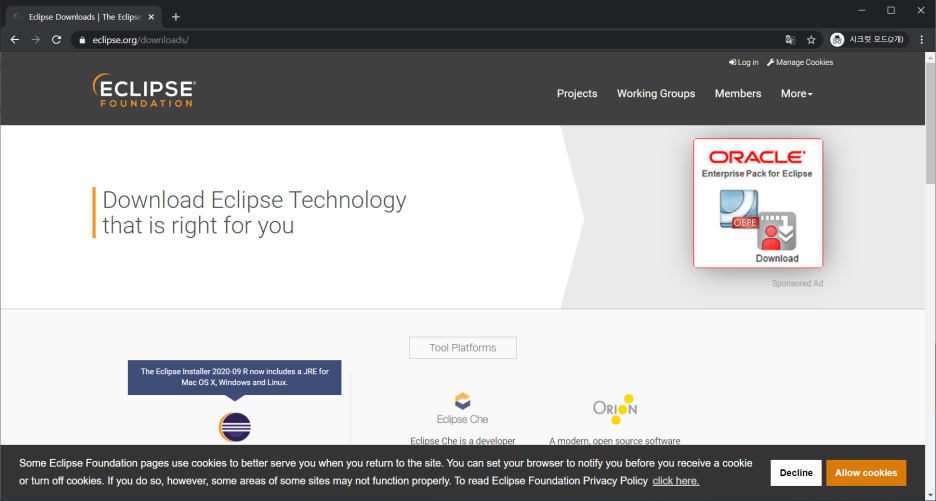
Task: Open Manage Cookies link
Action: (800, 62)
